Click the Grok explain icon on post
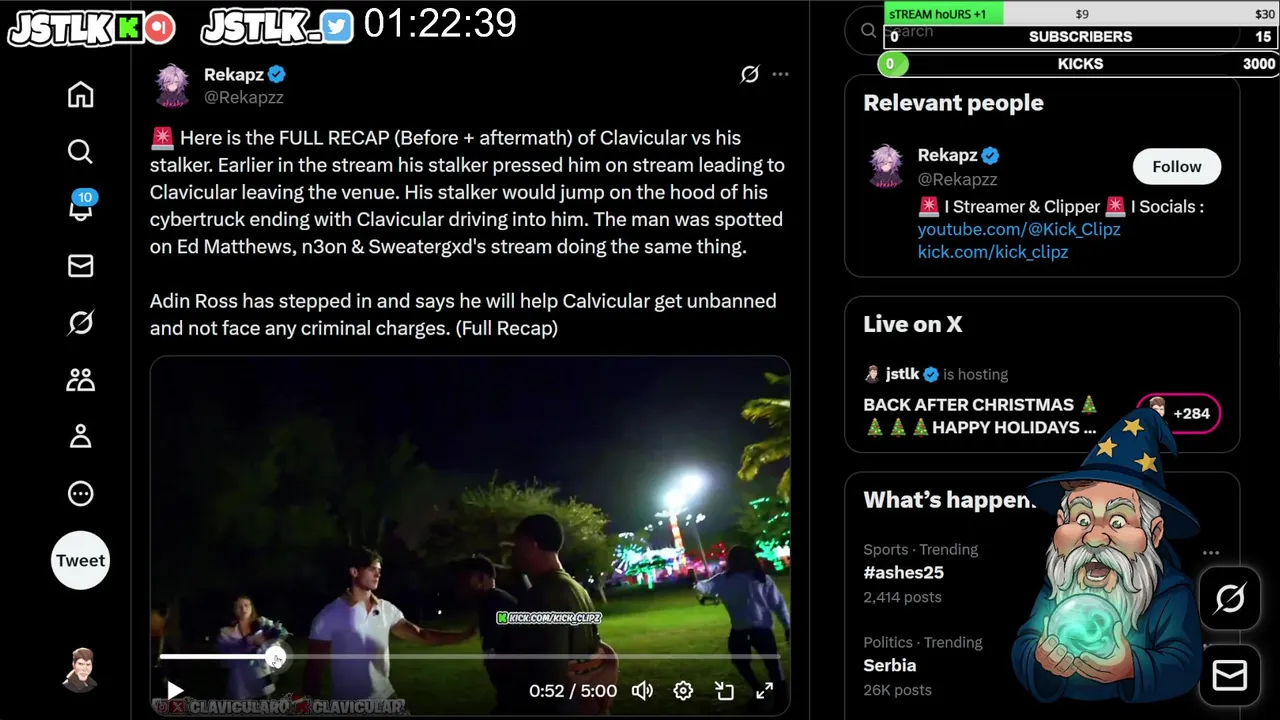 (x=749, y=74)
